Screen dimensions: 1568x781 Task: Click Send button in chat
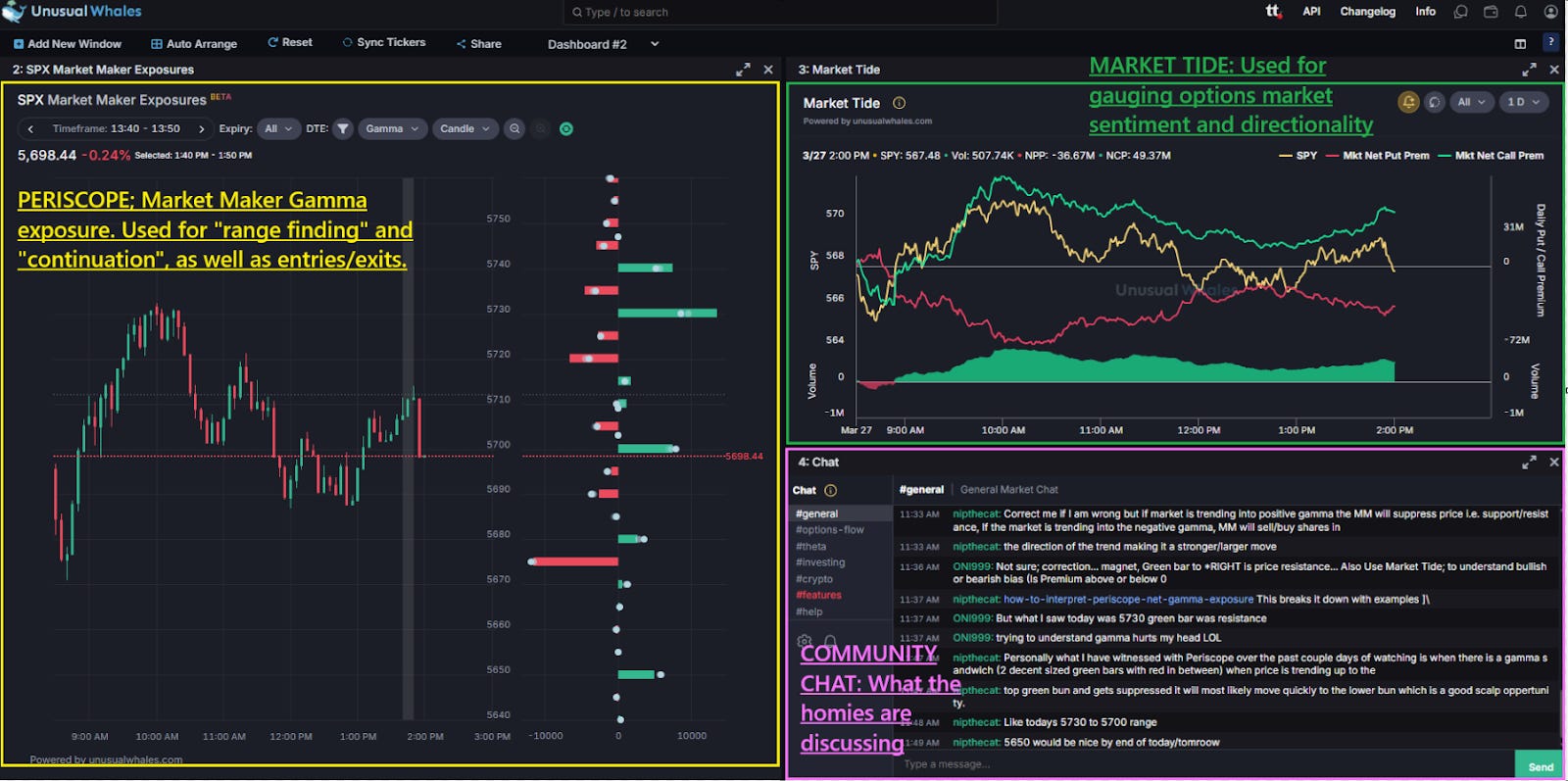[1540, 766]
